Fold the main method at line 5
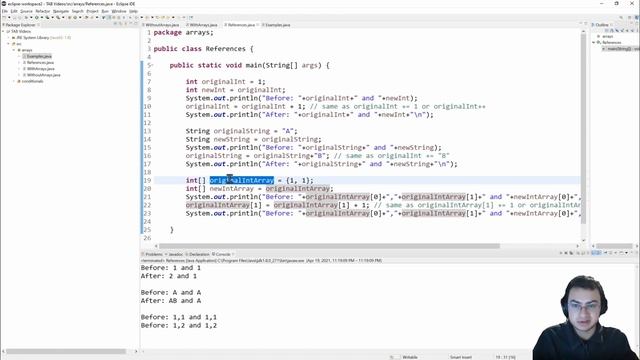 pyautogui.click(x=153, y=65)
